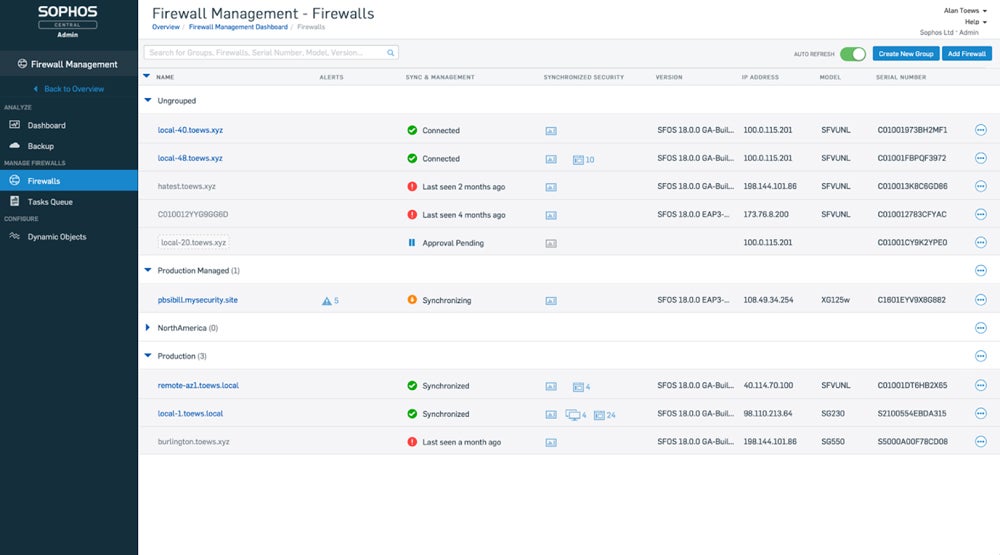Click synchronized security icon for local-48.toews.xyz
The height and width of the screenshot is (555, 1000).
(551, 159)
